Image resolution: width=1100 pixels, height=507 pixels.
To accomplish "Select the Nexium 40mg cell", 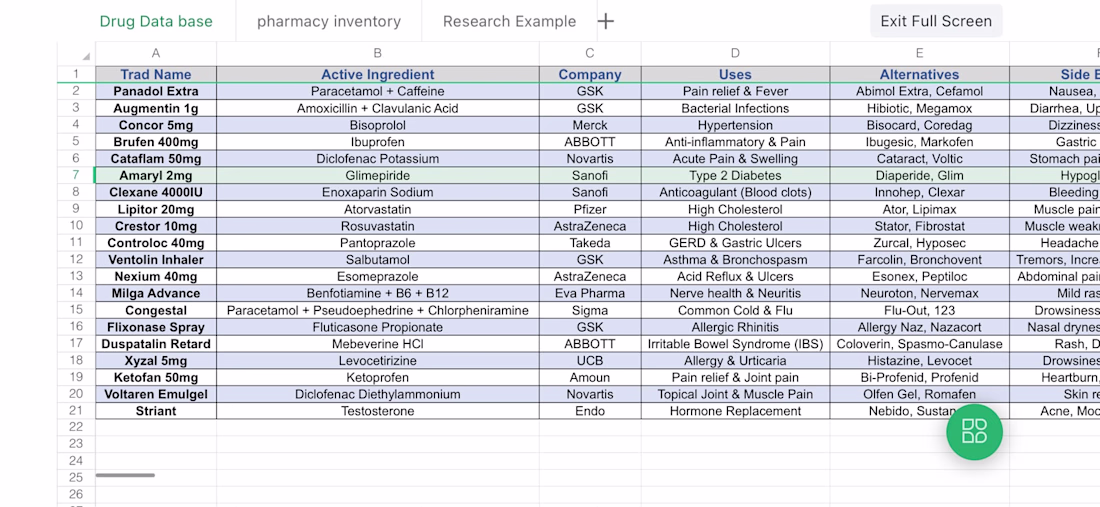I will click(156, 276).
